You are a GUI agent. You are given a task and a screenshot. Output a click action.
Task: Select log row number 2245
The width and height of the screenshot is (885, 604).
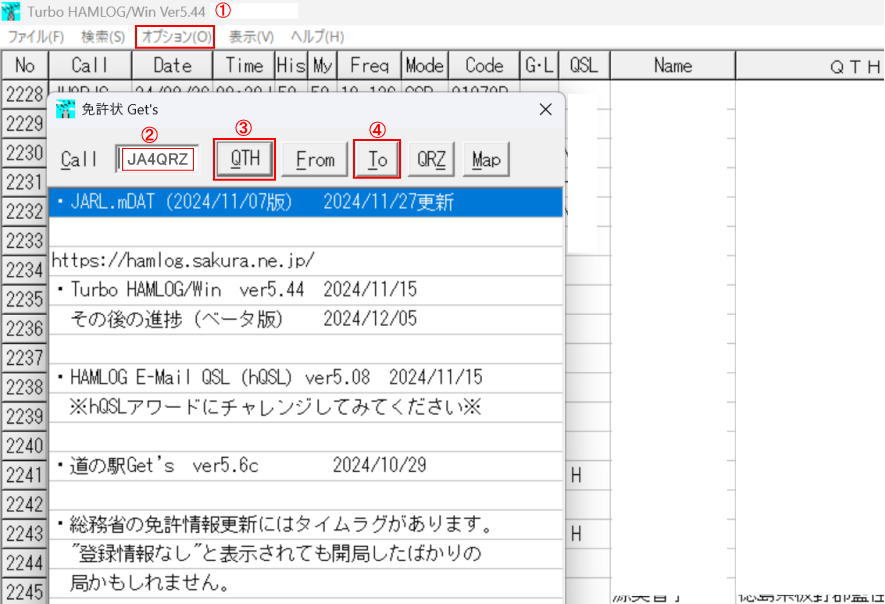pyautogui.click(x=25, y=592)
